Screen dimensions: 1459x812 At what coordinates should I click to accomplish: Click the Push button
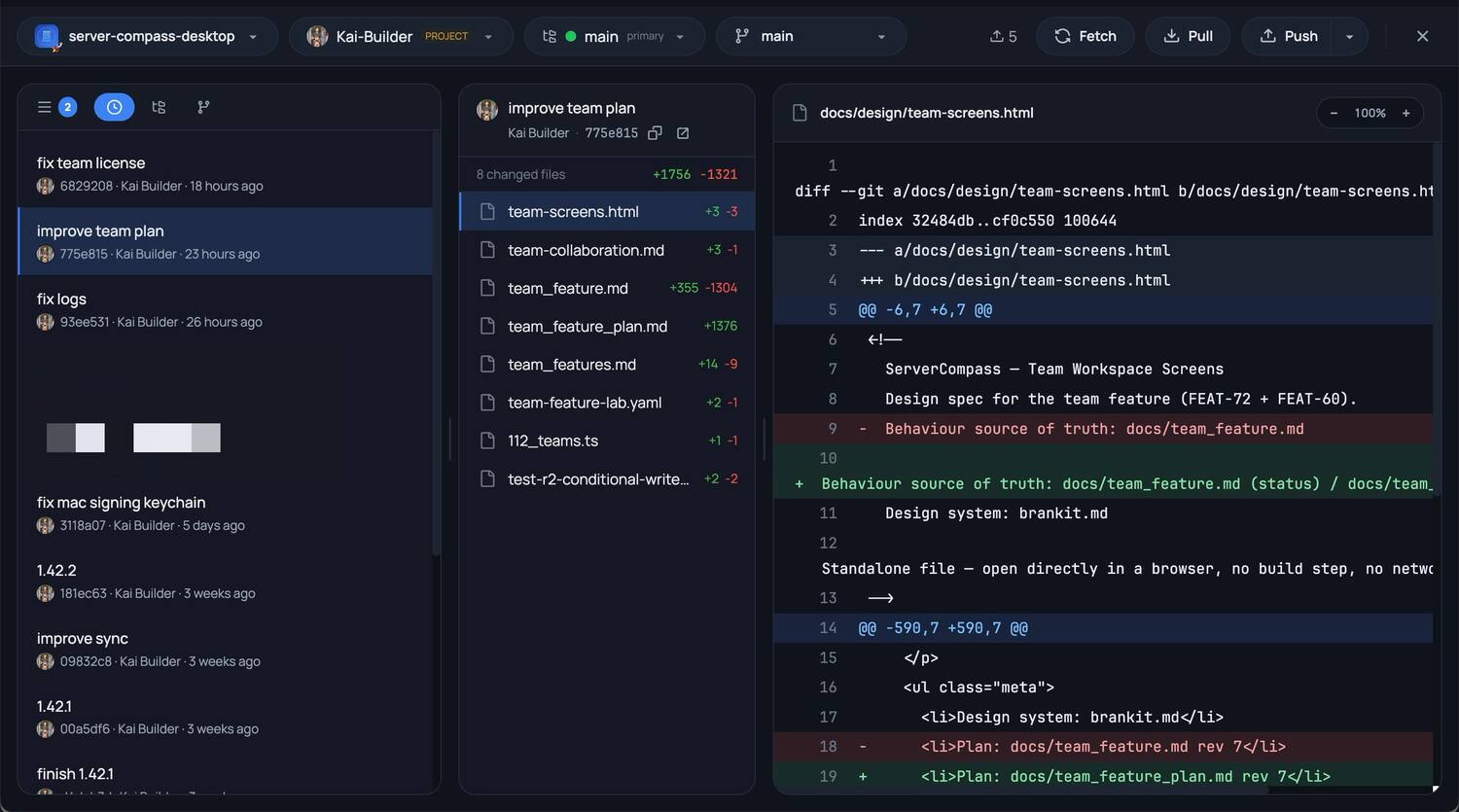[x=1289, y=36]
